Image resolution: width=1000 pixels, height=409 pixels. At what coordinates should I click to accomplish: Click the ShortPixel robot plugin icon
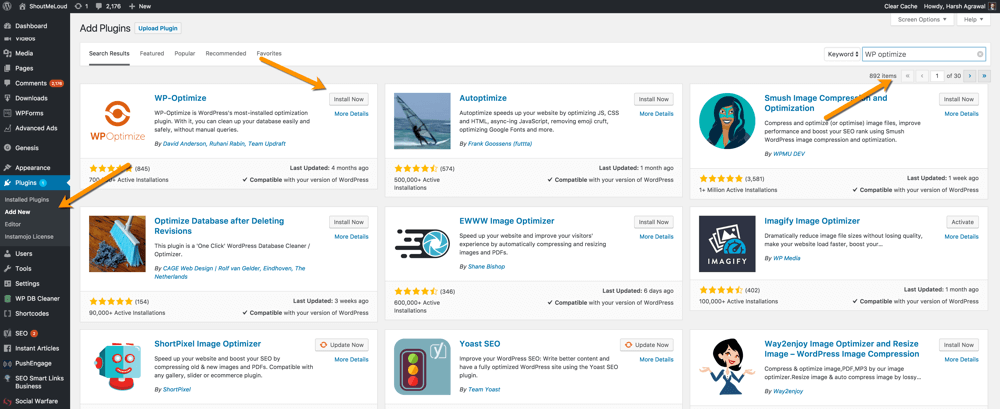[117, 366]
